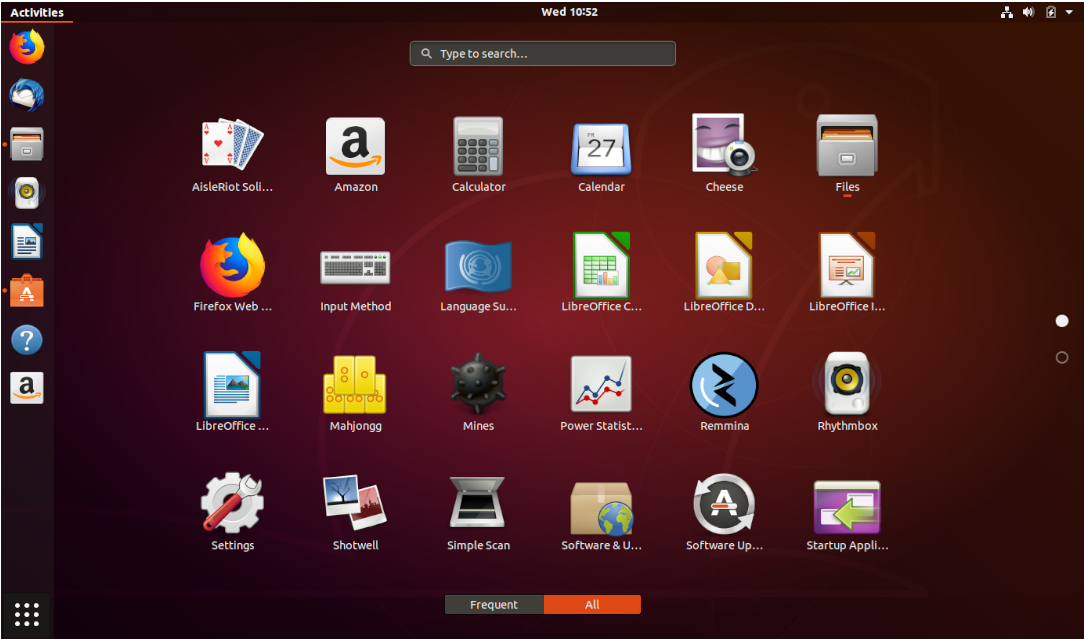The width and height of the screenshot is (1085, 639).
Task: Switch to the Frequent apps tab
Action: [494, 604]
